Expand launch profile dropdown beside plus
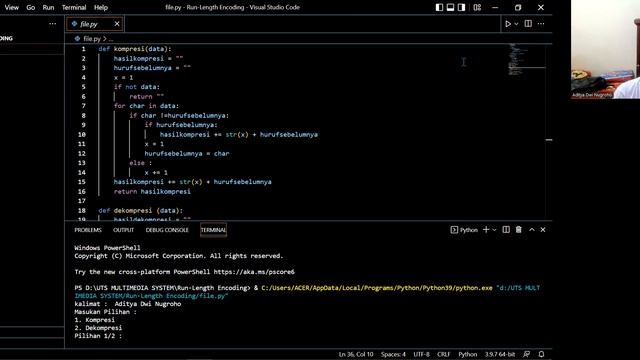This screenshot has height=360, width=640. coord(494,230)
